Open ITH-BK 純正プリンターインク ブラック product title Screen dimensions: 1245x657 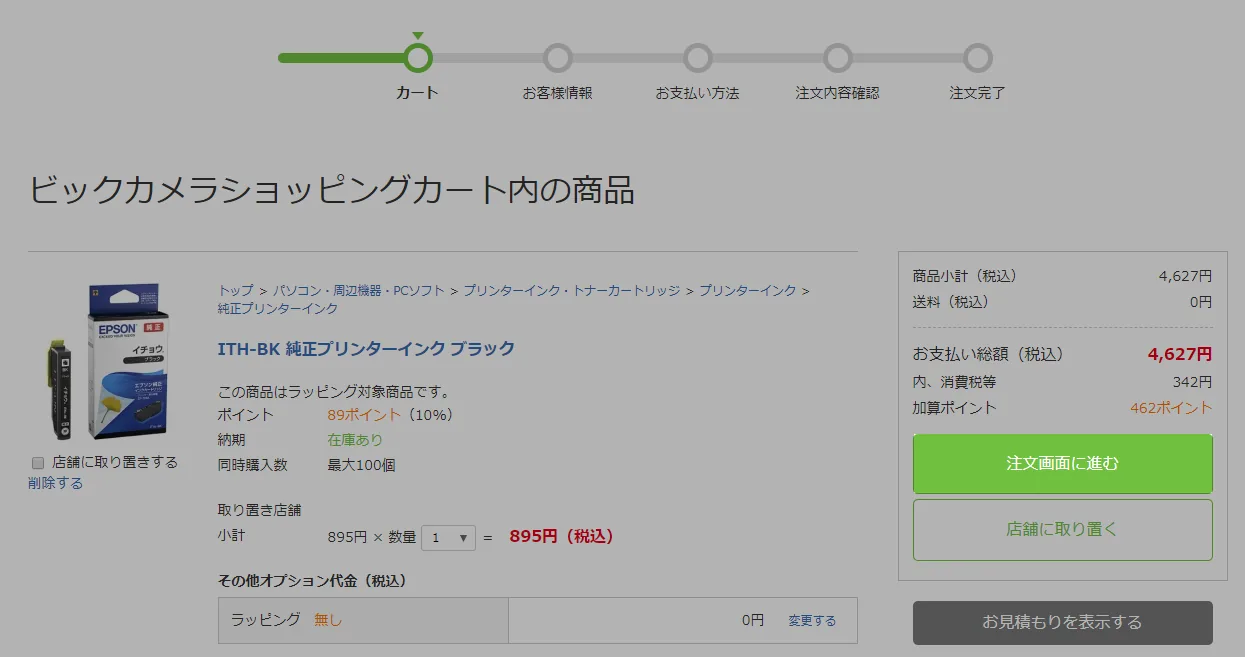pyautogui.click(x=366, y=349)
